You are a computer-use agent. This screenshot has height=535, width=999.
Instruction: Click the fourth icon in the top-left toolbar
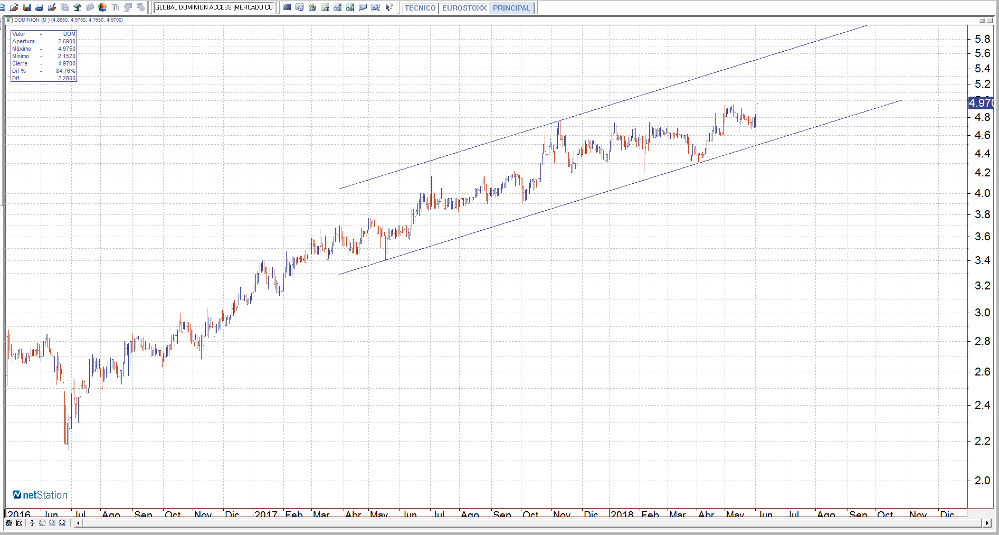point(38,7)
